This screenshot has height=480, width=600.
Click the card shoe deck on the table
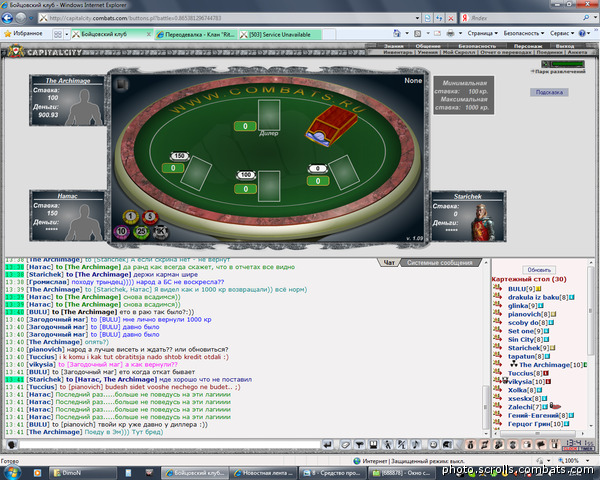point(331,126)
